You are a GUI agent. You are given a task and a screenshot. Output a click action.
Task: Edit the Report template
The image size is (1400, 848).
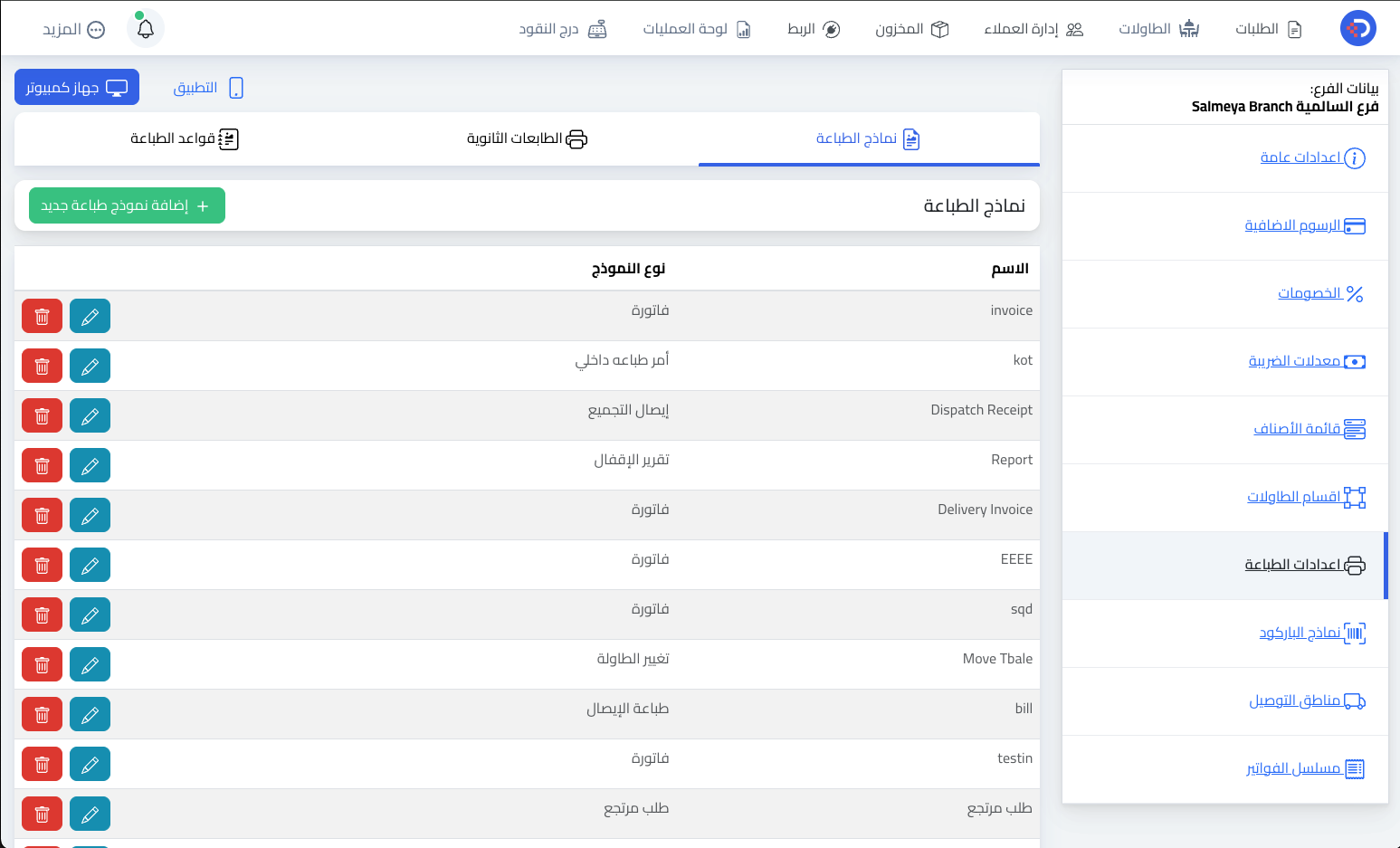tap(90, 465)
